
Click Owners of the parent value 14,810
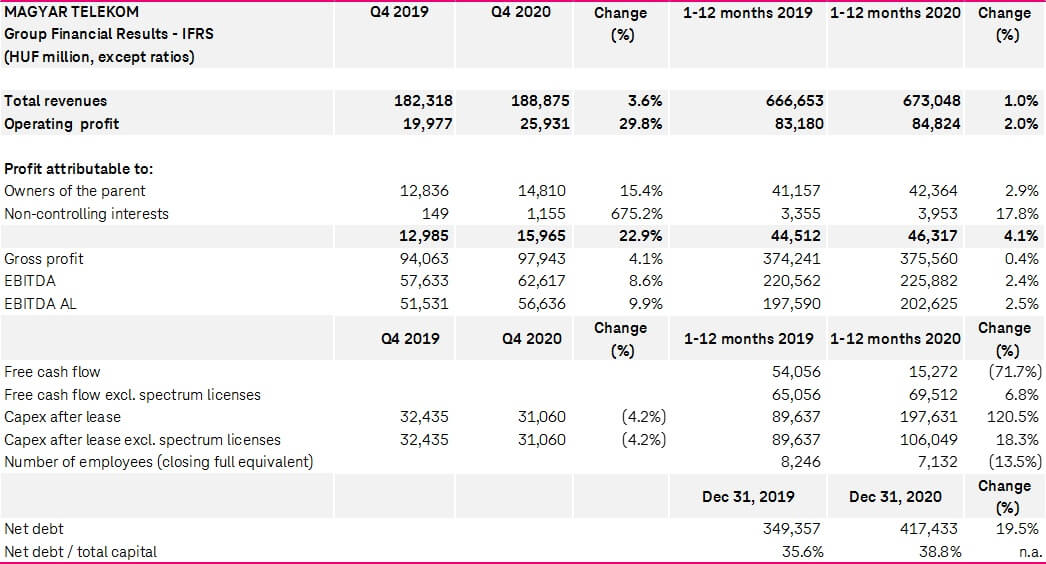click(x=542, y=191)
